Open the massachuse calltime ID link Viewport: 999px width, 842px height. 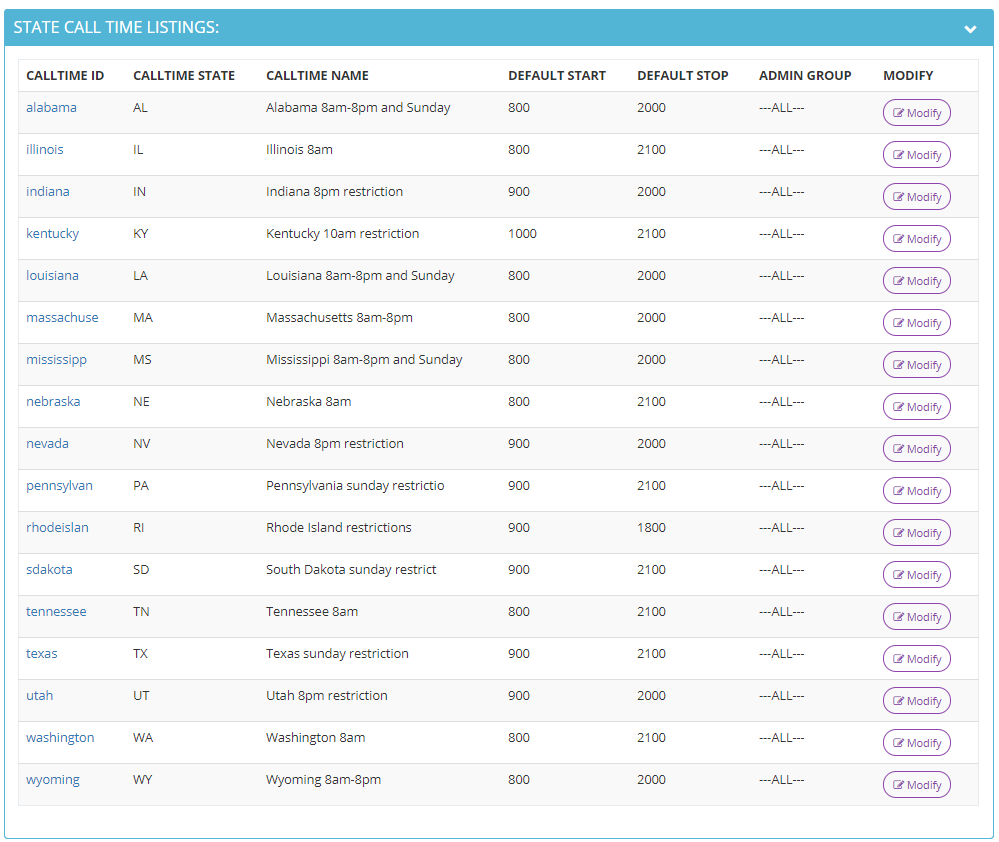point(62,318)
